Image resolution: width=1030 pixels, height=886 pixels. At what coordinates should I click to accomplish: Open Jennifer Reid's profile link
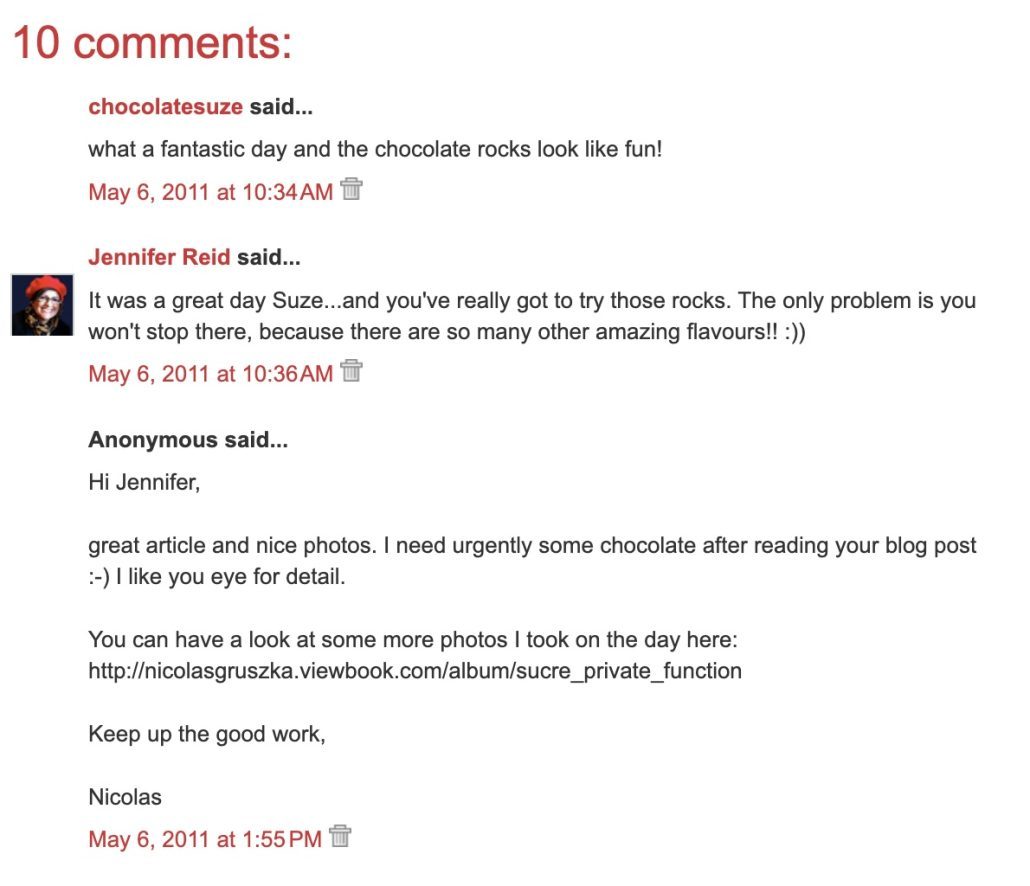point(159,257)
